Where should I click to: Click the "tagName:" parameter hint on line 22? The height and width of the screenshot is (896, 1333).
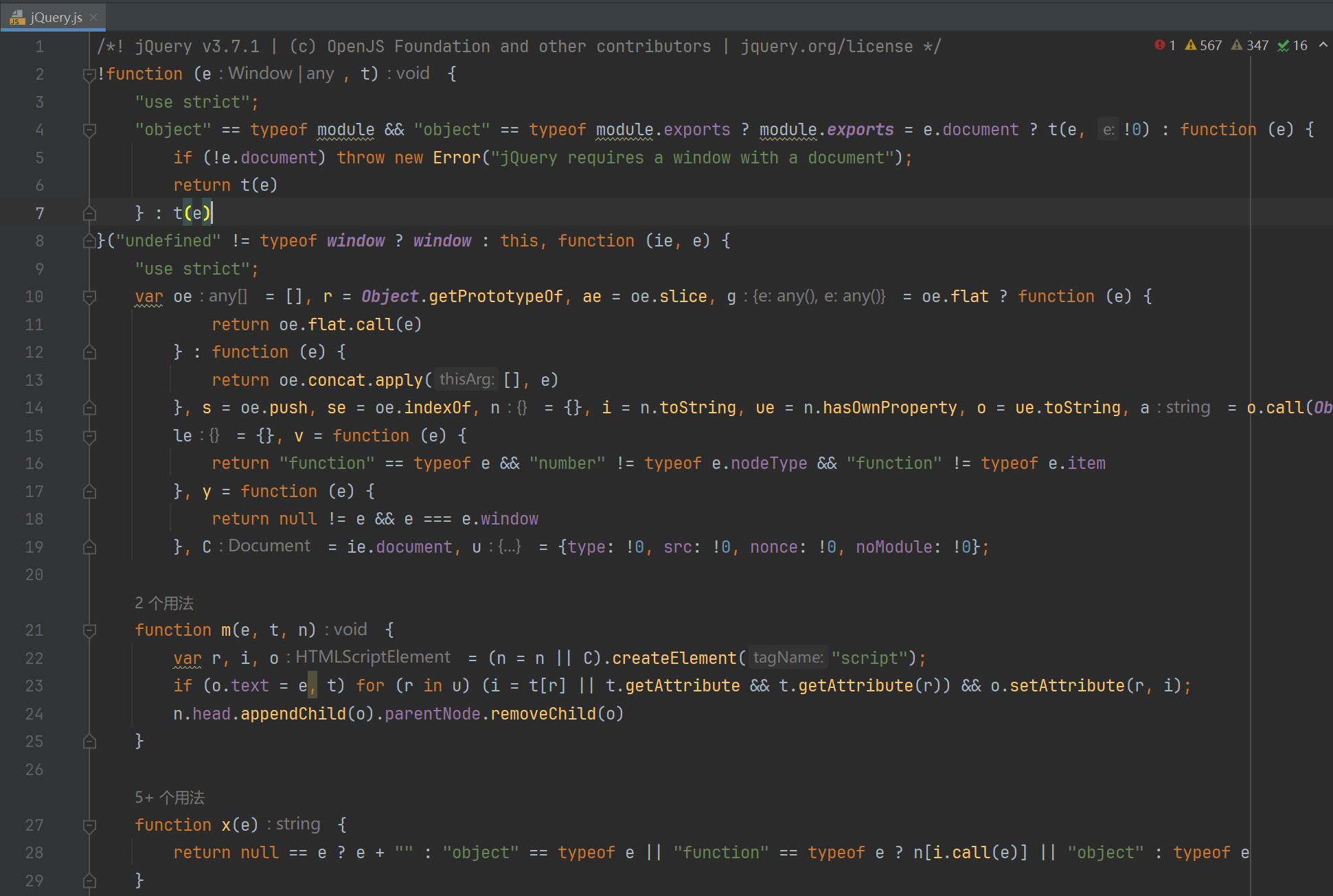pyautogui.click(x=788, y=658)
